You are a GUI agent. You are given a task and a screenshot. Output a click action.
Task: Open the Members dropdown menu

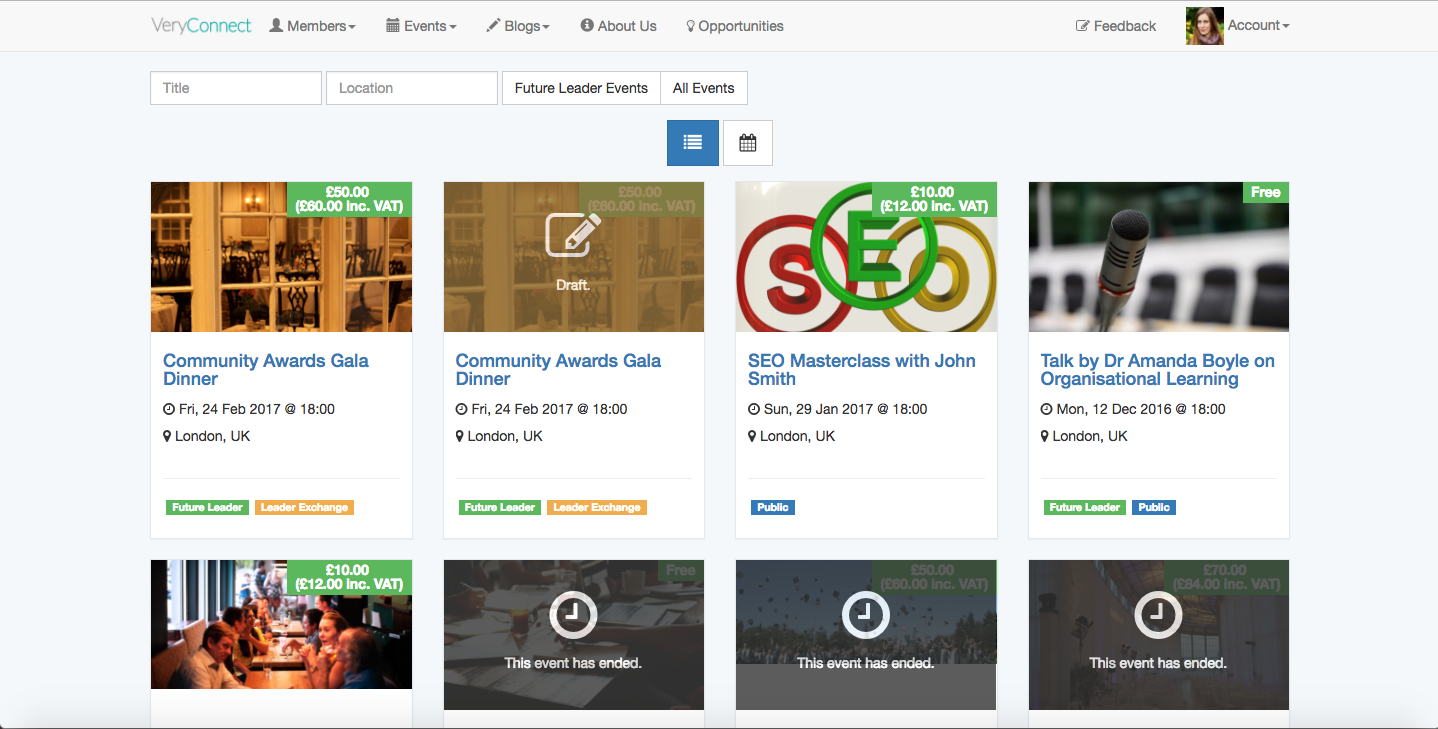[312, 26]
